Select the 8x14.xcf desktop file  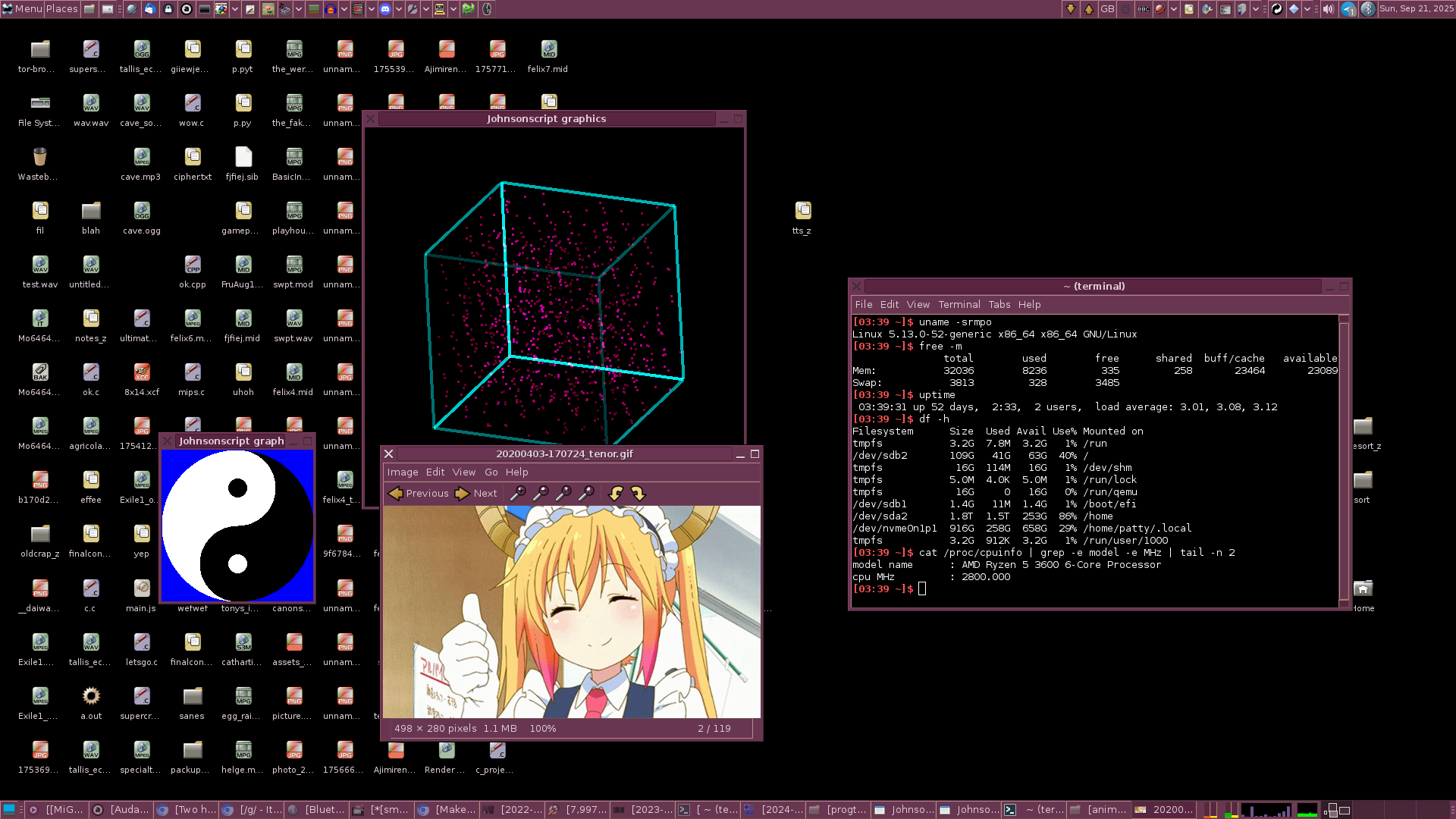(x=142, y=380)
